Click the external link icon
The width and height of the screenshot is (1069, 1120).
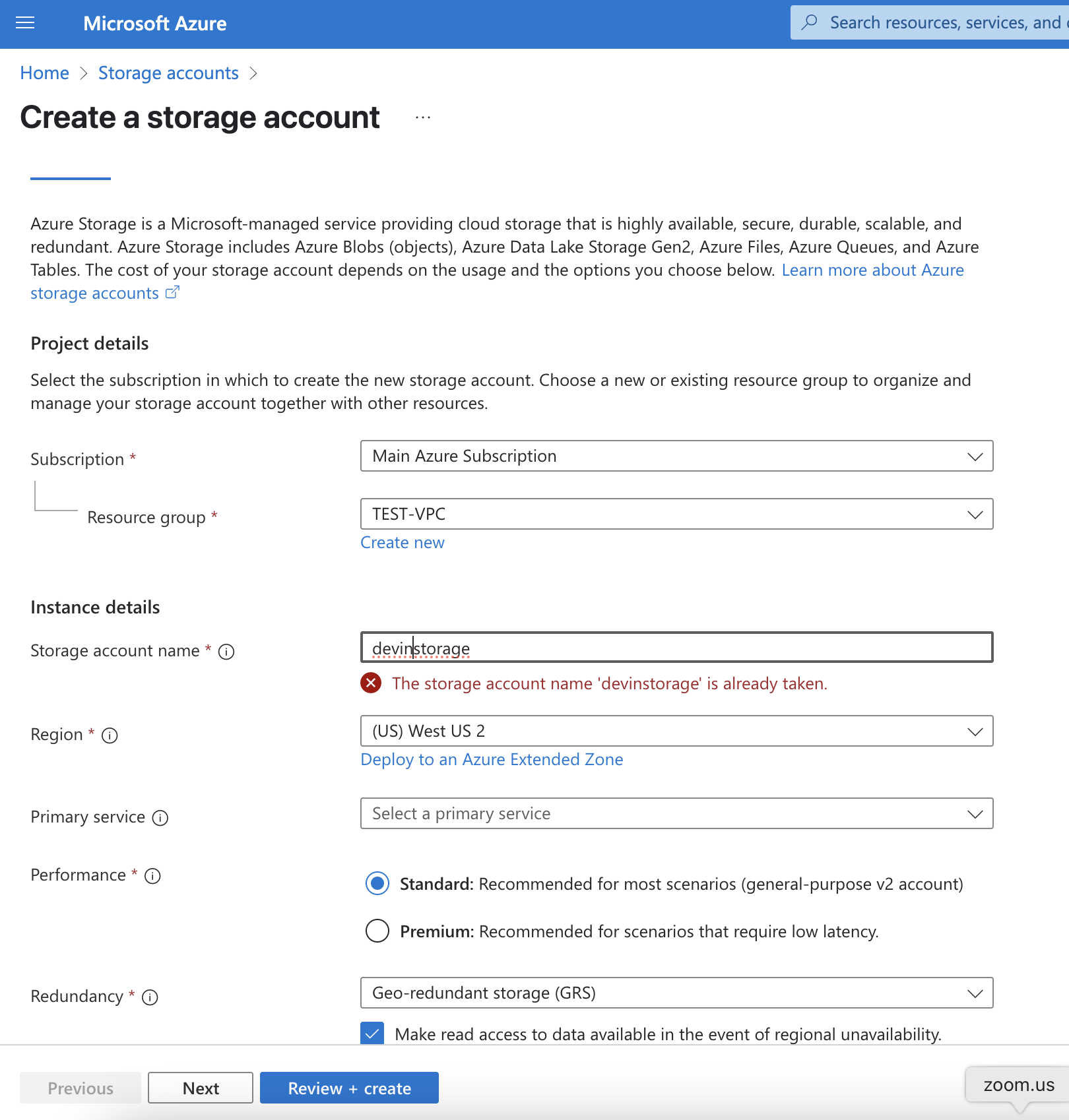172,292
